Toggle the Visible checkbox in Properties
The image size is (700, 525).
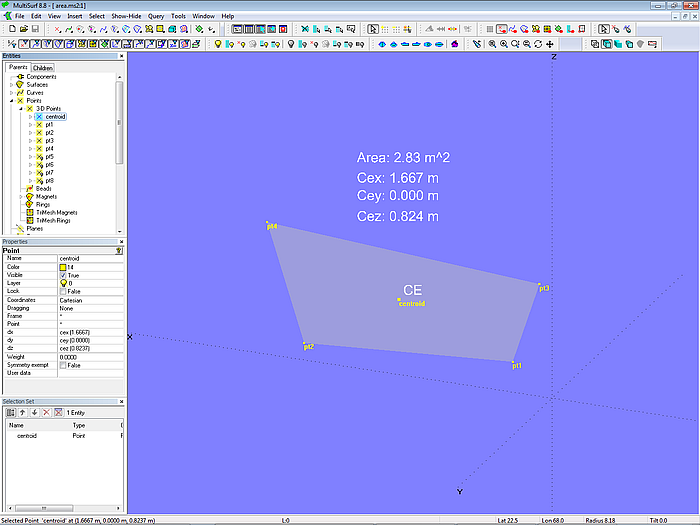click(64, 275)
